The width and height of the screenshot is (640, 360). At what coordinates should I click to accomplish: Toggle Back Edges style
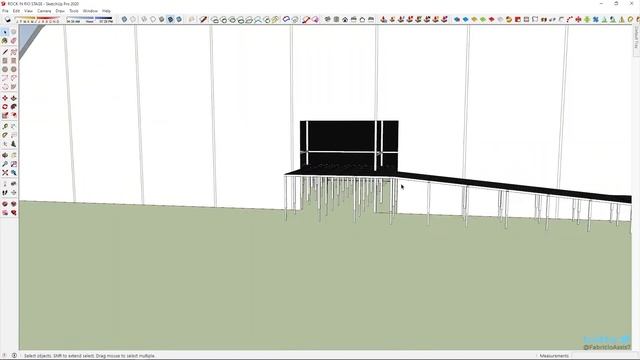pos(133,19)
